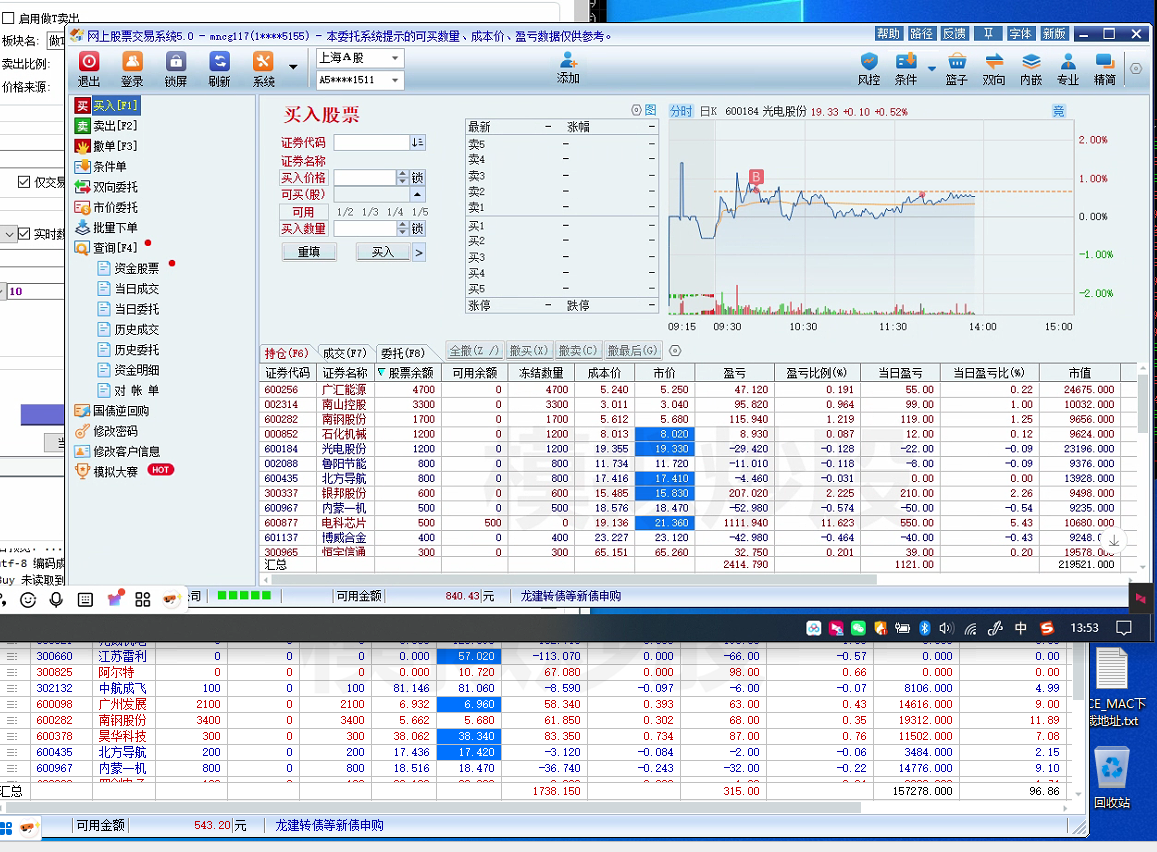Image resolution: width=1157 pixels, height=852 pixels.
Task: Click the 重填 reset button
Action: pos(309,253)
